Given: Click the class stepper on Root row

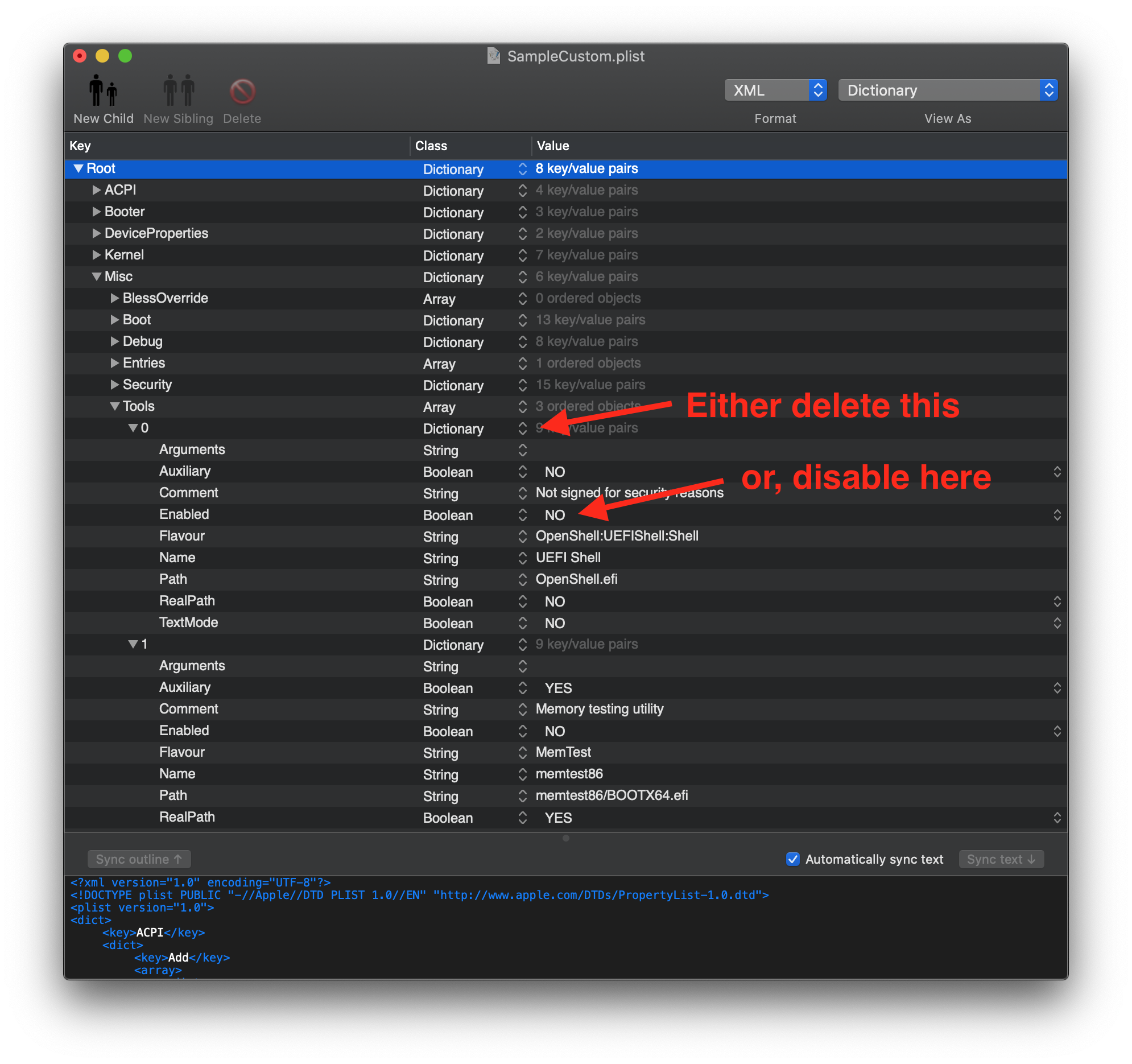Looking at the screenshot, I should click(x=522, y=169).
